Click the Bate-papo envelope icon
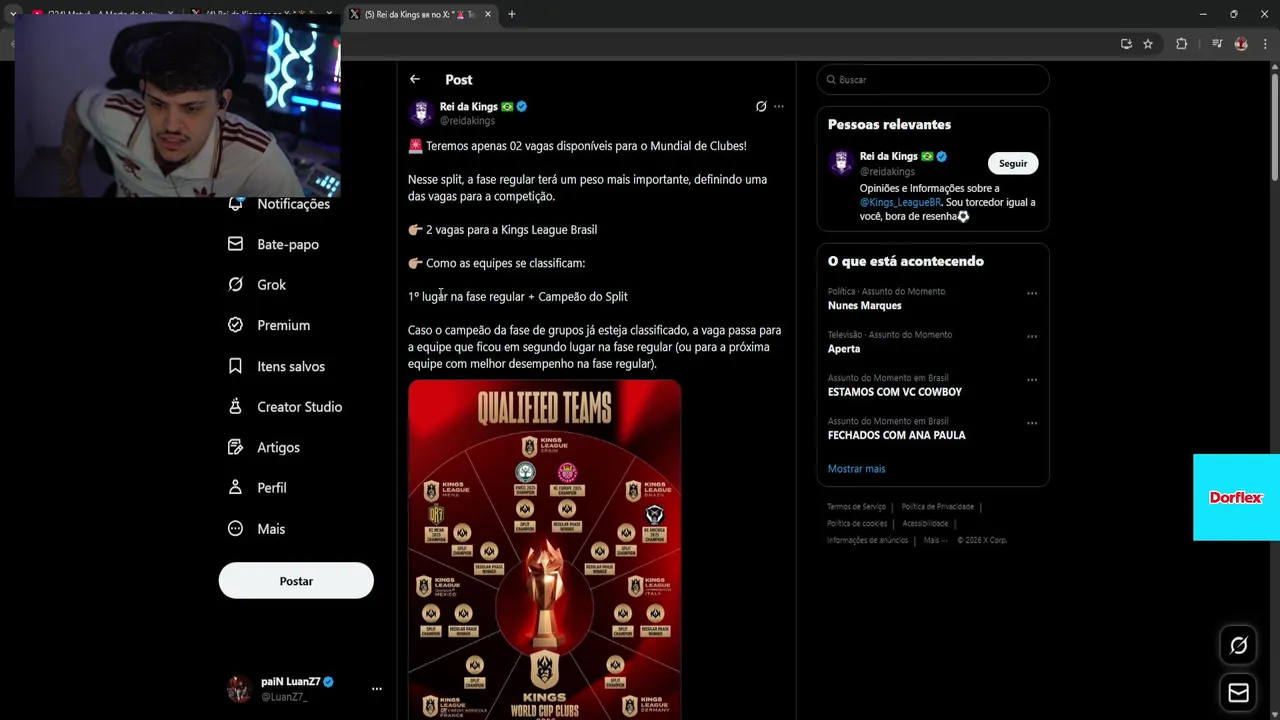The image size is (1280, 720). (x=235, y=244)
